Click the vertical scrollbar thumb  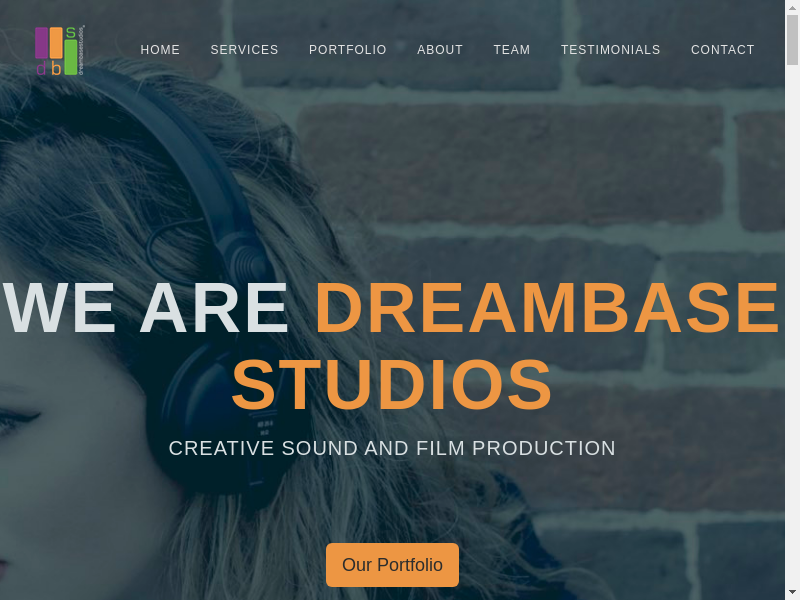pyautogui.click(x=792, y=40)
